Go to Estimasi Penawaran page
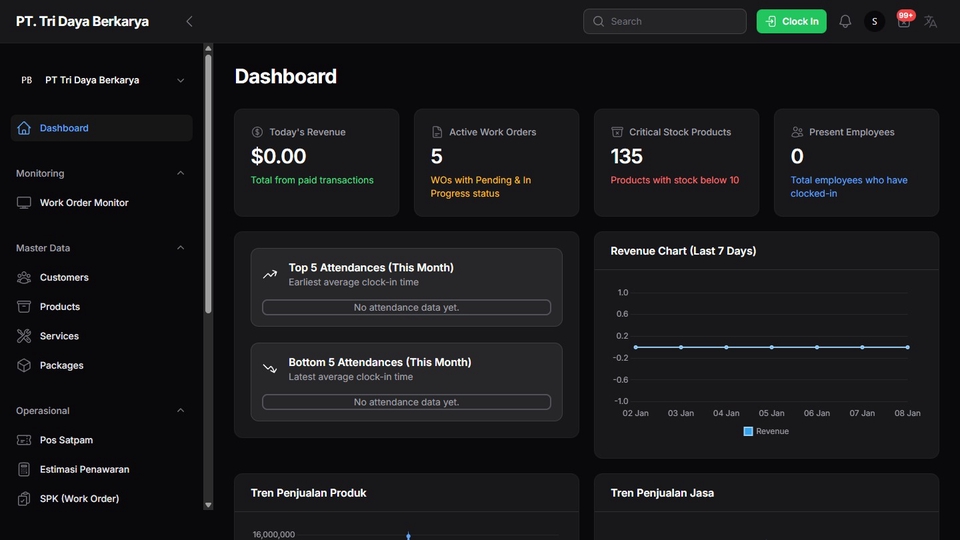This screenshot has height=540, width=960. [x=84, y=469]
